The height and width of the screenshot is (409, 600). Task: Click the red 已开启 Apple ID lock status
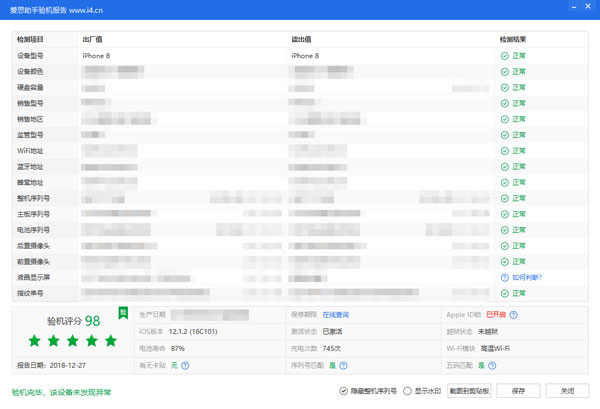click(496, 314)
